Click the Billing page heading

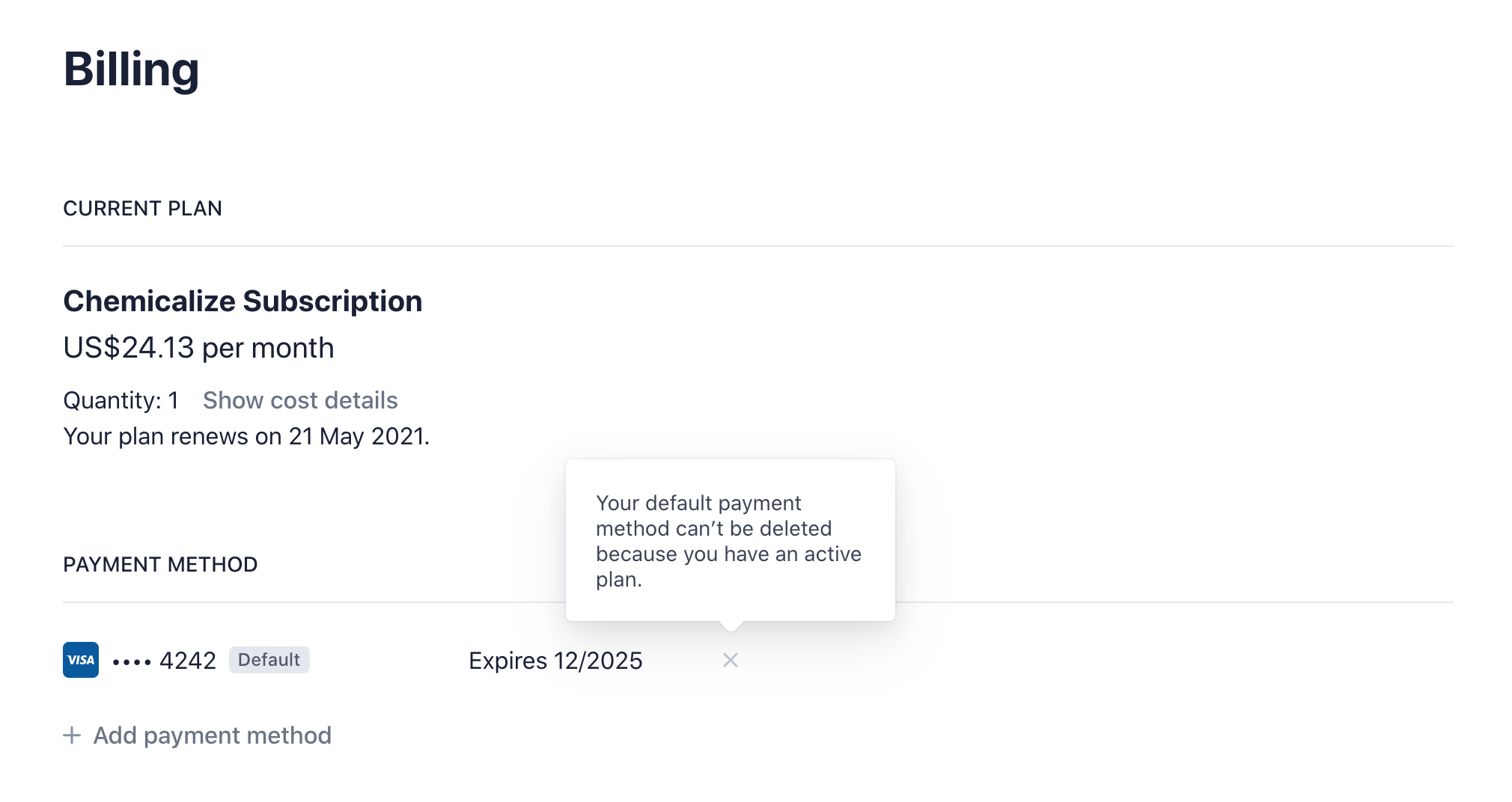pyautogui.click(x=131, y=69)
